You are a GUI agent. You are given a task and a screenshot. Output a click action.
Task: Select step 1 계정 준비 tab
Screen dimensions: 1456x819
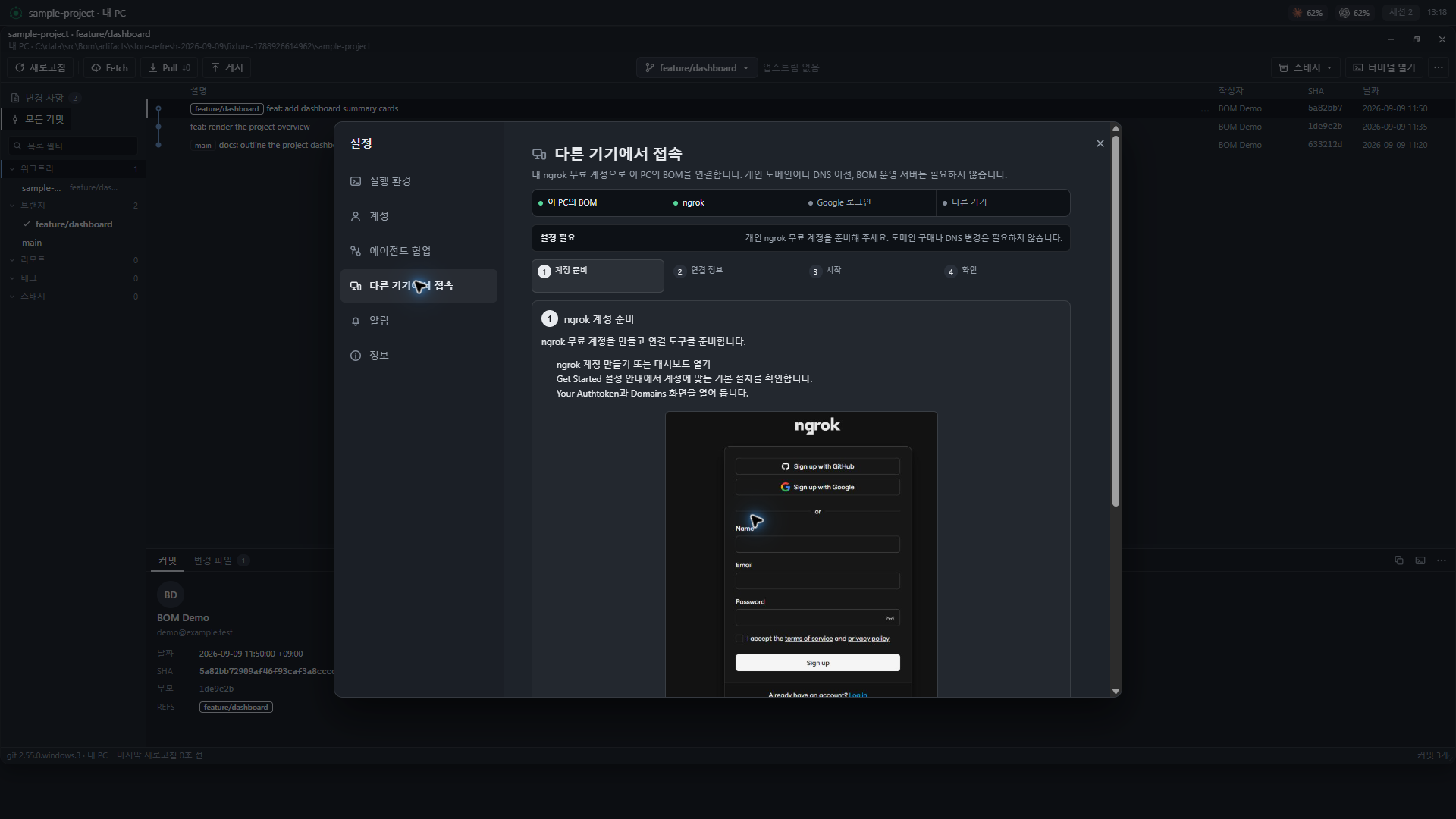[x=598, y=275]
